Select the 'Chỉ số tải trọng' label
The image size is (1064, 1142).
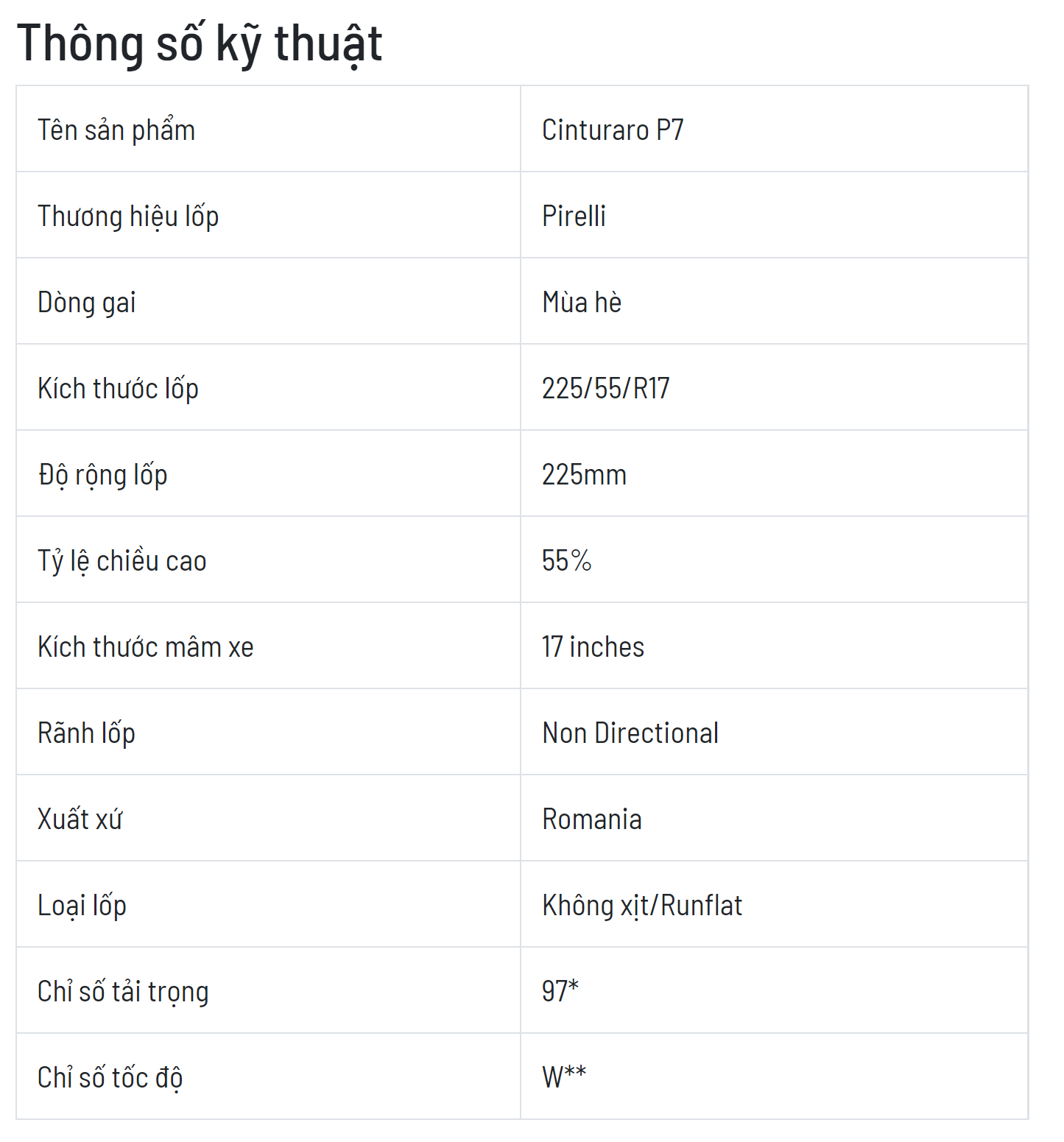pos(123,992)
